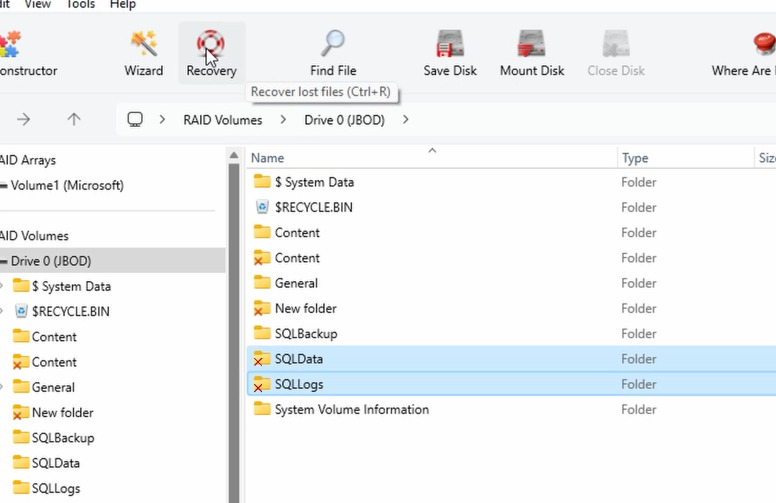Open the Help menu
Image resolution: width=776 pixels, height=503 pixels.
point(123,4)
